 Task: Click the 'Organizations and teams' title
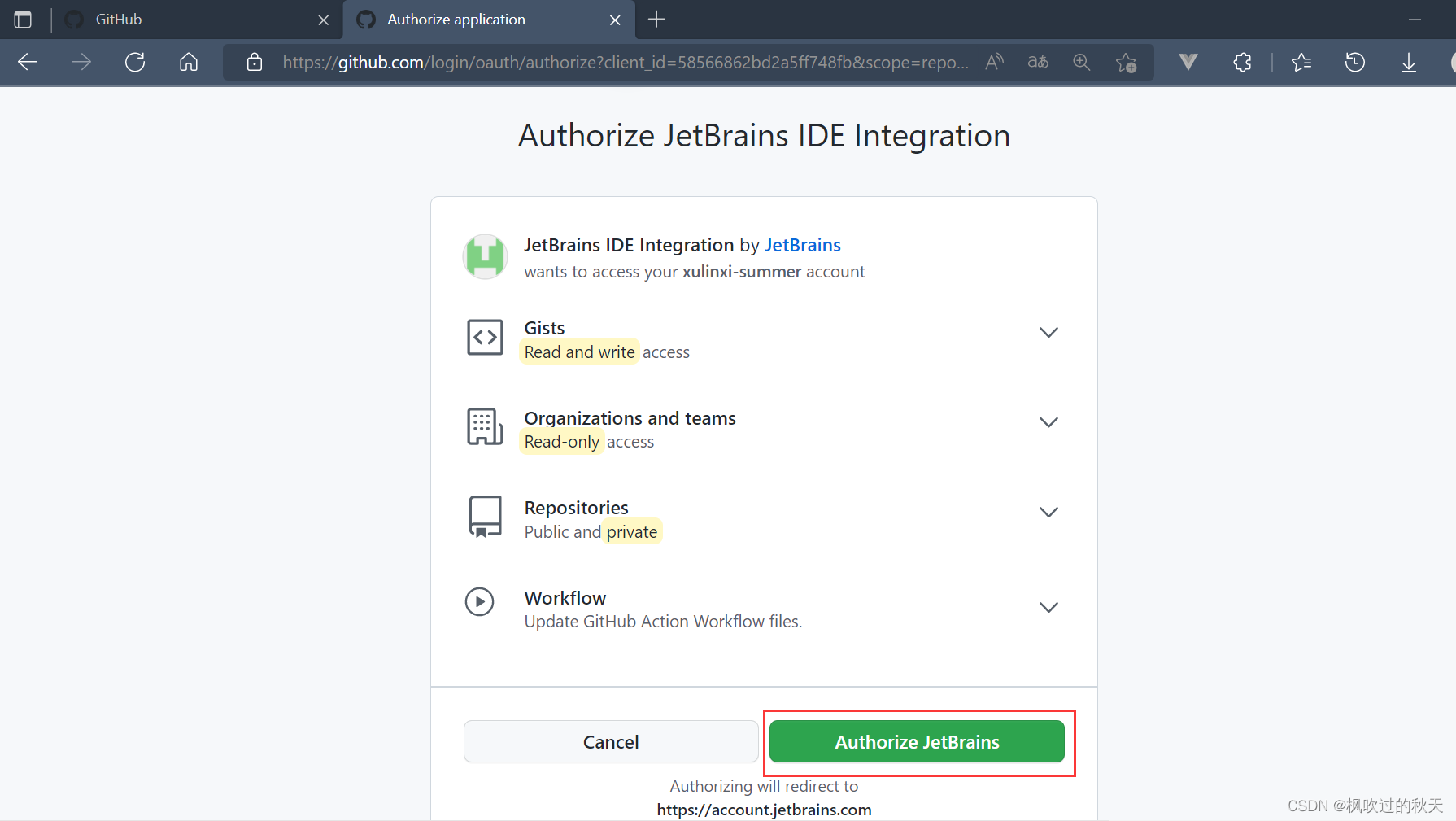click(630, 418)
